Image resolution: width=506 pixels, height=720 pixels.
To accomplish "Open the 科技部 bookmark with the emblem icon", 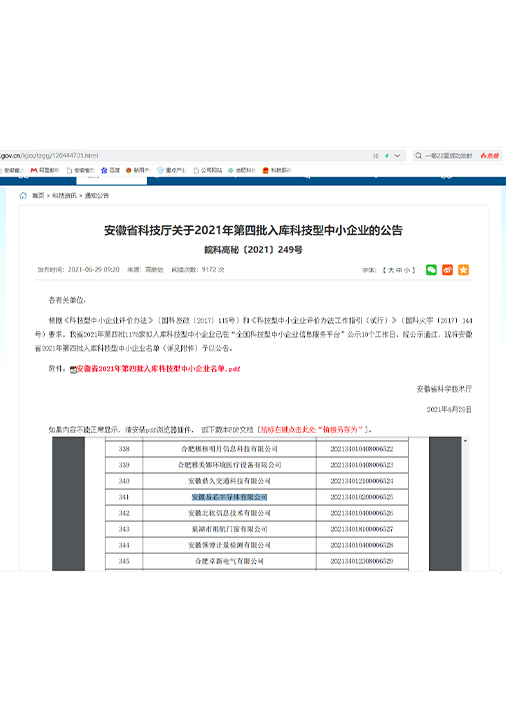I will pyautogui.click(x=276, y=170).
